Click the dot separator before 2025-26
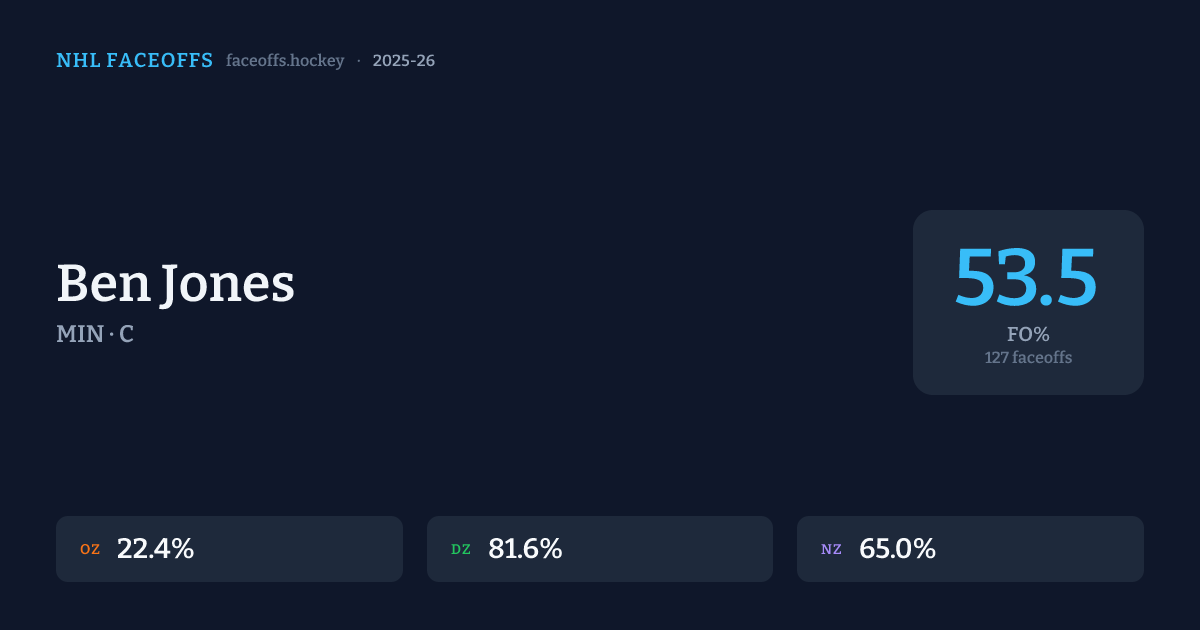1200x630 pixels. coord(358,61)
